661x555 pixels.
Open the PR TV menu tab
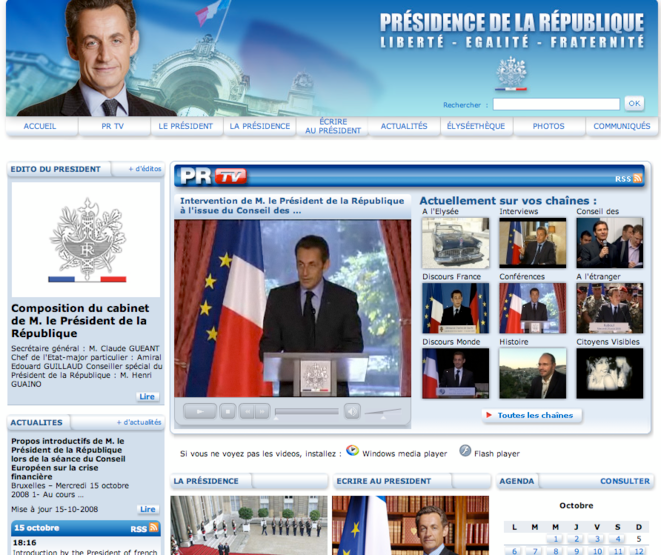coord(113,126)
